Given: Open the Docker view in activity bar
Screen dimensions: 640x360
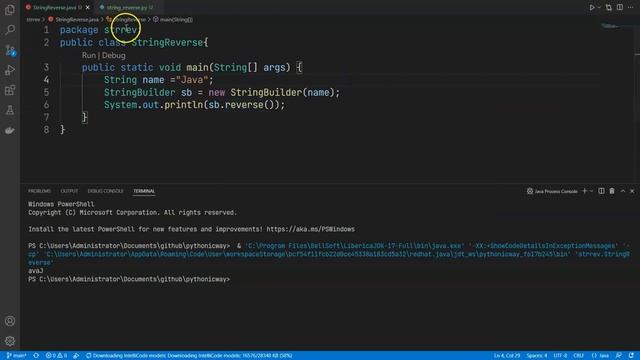Looking at the screenshot, I should 10,130.
